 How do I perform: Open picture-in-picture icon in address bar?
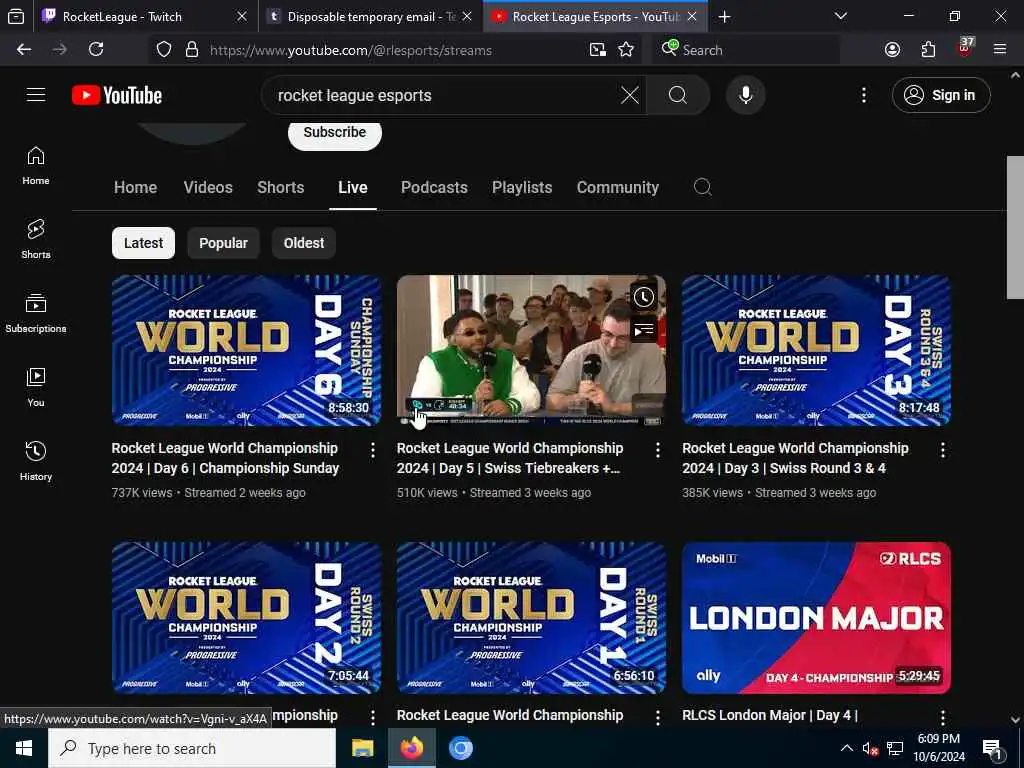[x=597, y=50]
